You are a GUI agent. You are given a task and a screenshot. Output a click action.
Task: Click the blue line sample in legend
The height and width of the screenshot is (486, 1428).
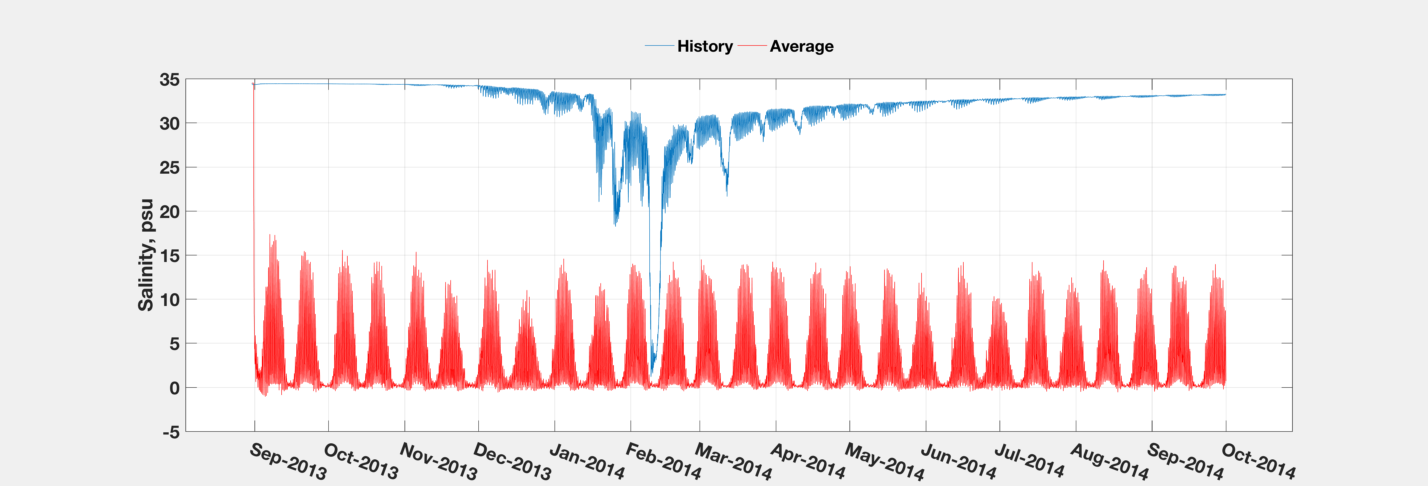coord(659,46)
